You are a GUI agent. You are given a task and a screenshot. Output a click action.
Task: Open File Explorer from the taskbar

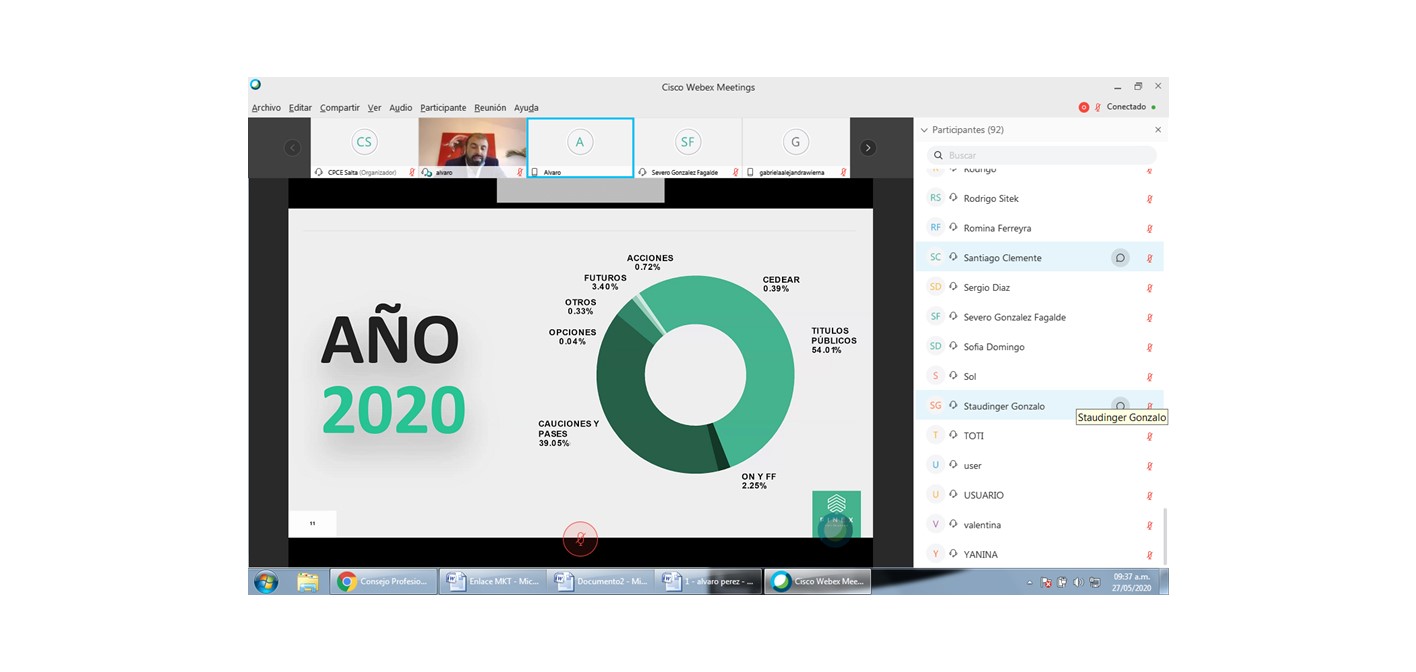[308, 582]
